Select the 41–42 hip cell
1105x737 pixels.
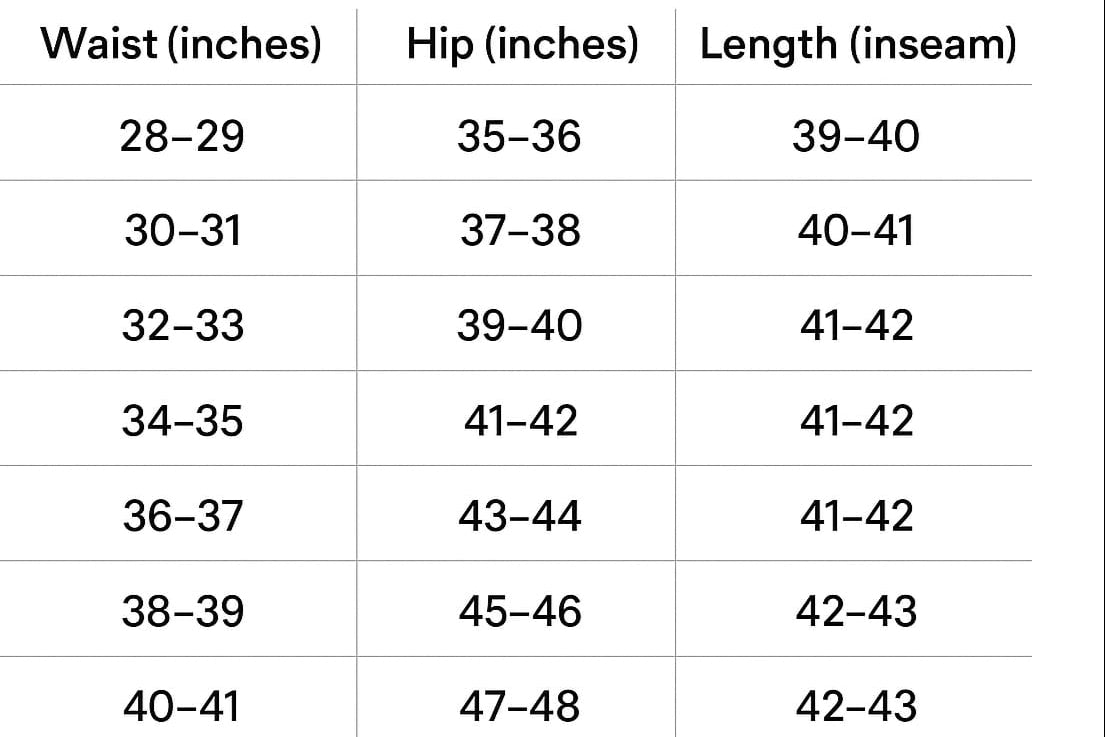[520, 422]
